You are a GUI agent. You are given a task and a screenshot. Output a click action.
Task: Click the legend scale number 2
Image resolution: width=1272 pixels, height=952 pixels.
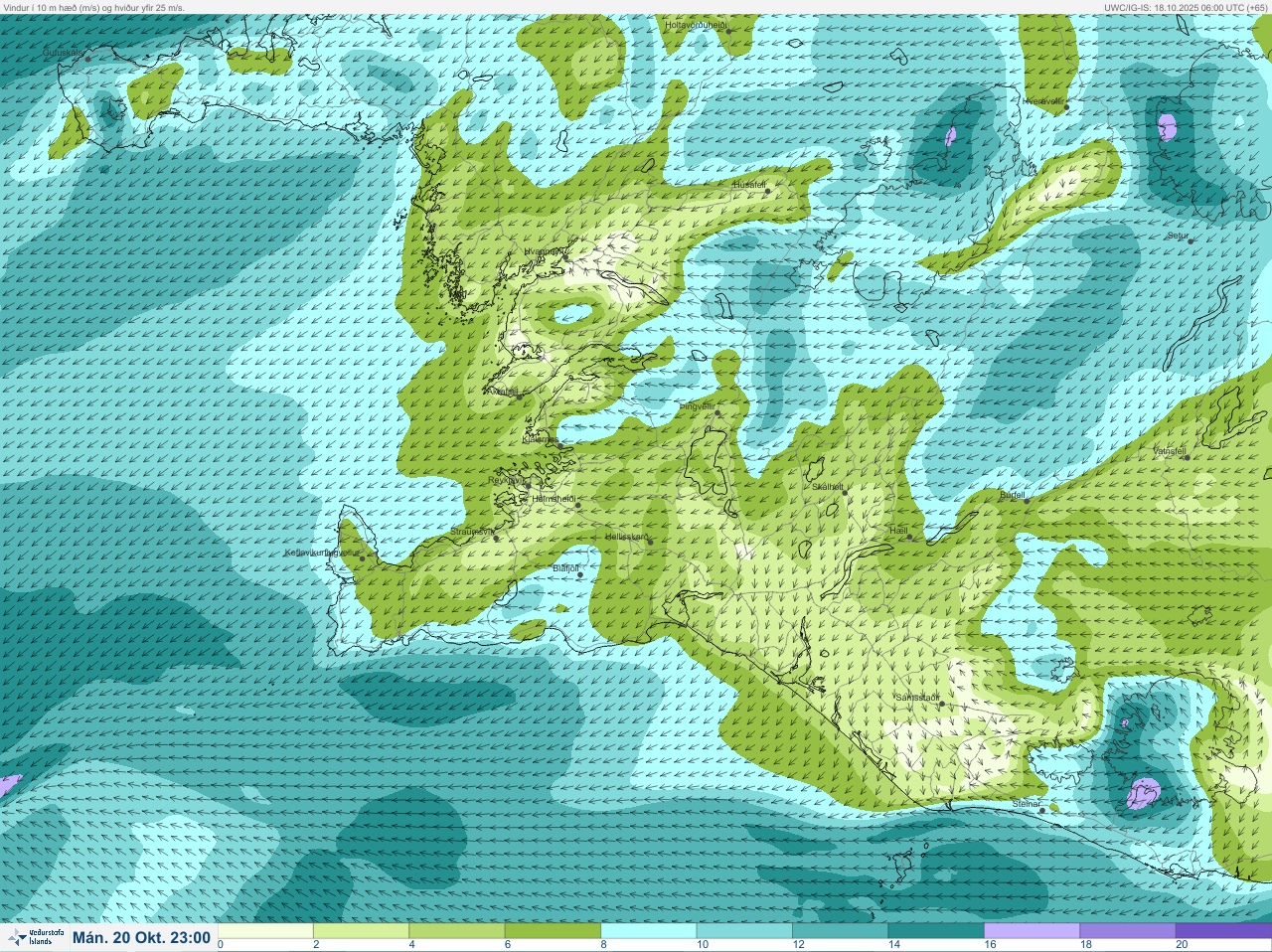tap(316, 945)
